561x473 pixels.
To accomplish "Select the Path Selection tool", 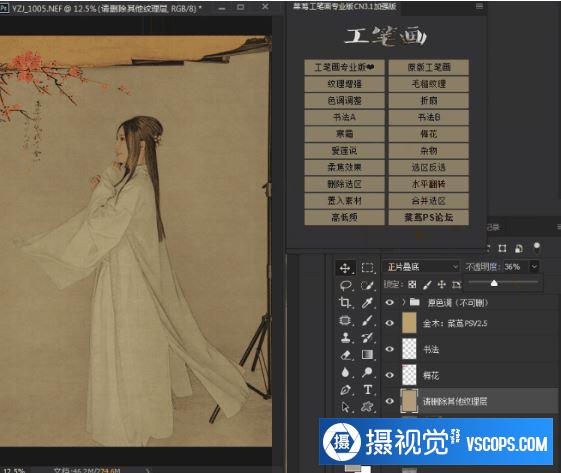I will 345,407.
